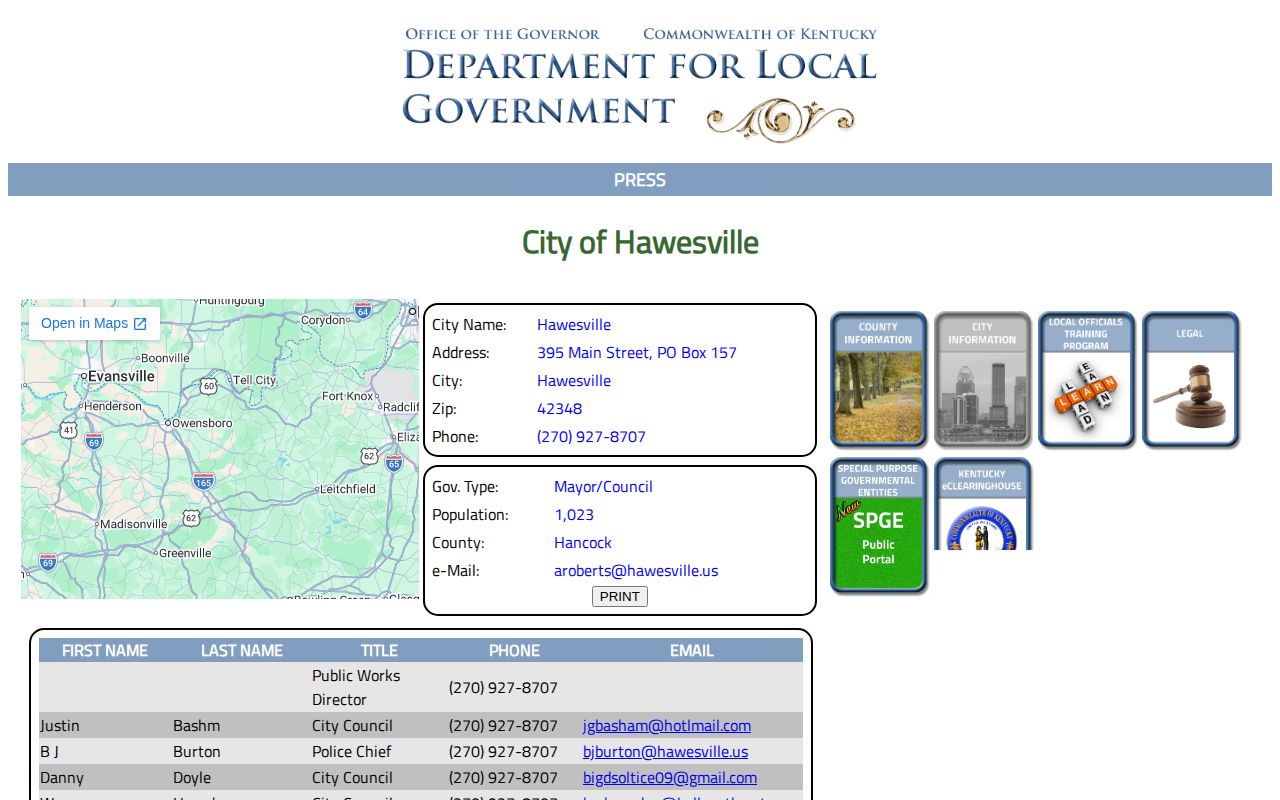Click the address 395 Main Street, PO Box 157
The width and height of the screenshot is (1280, 800).
tap(637, 353)
